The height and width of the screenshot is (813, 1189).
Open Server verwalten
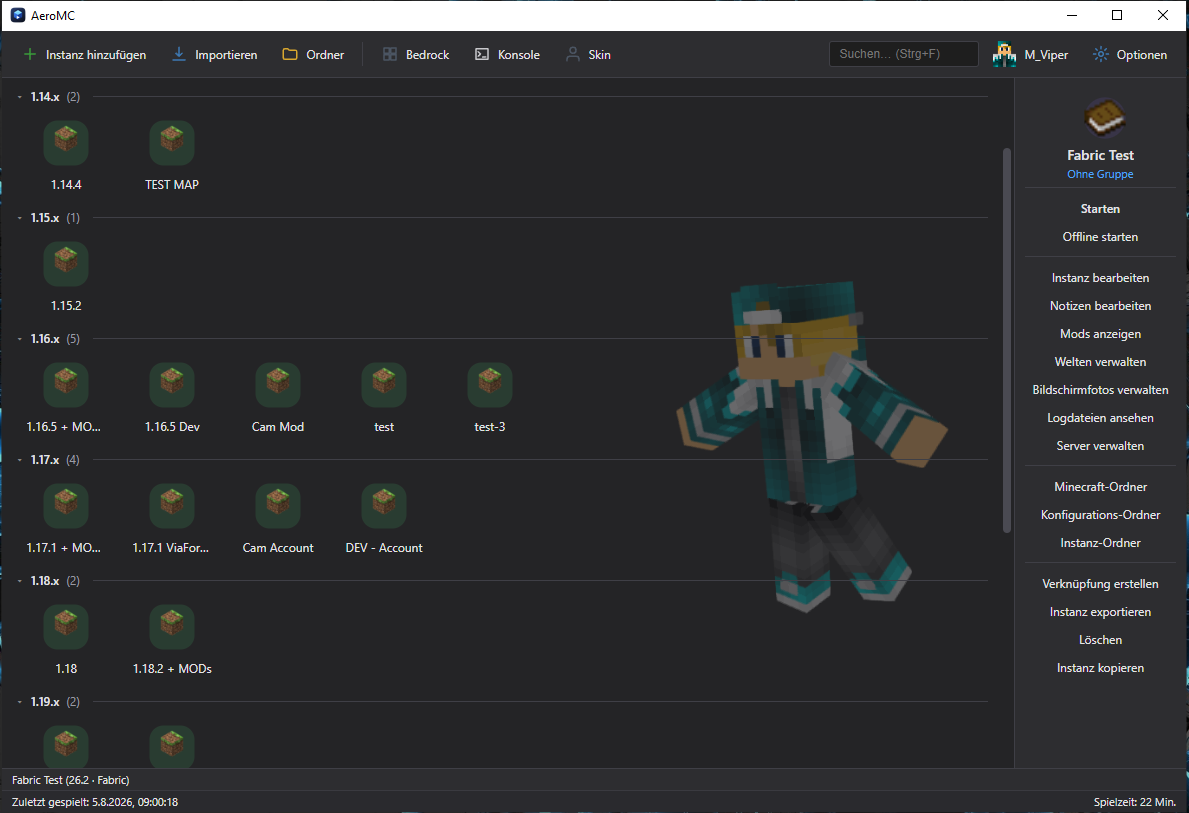click(1100, 446)
